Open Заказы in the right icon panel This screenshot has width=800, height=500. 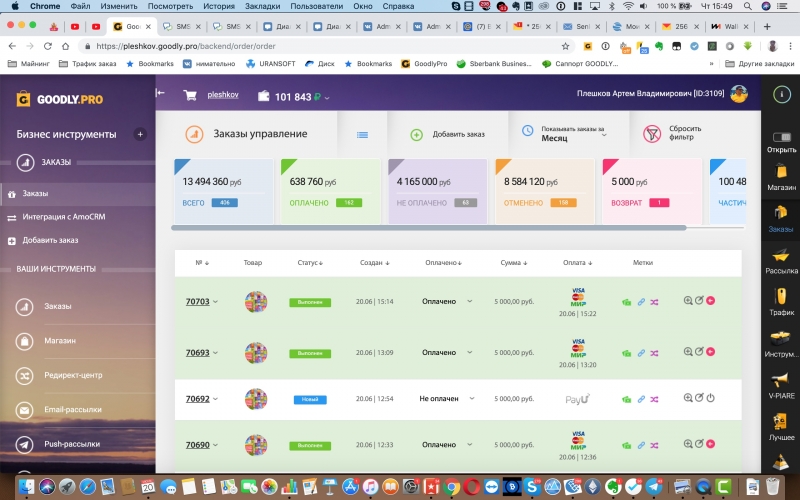click(x=781, y=219)
